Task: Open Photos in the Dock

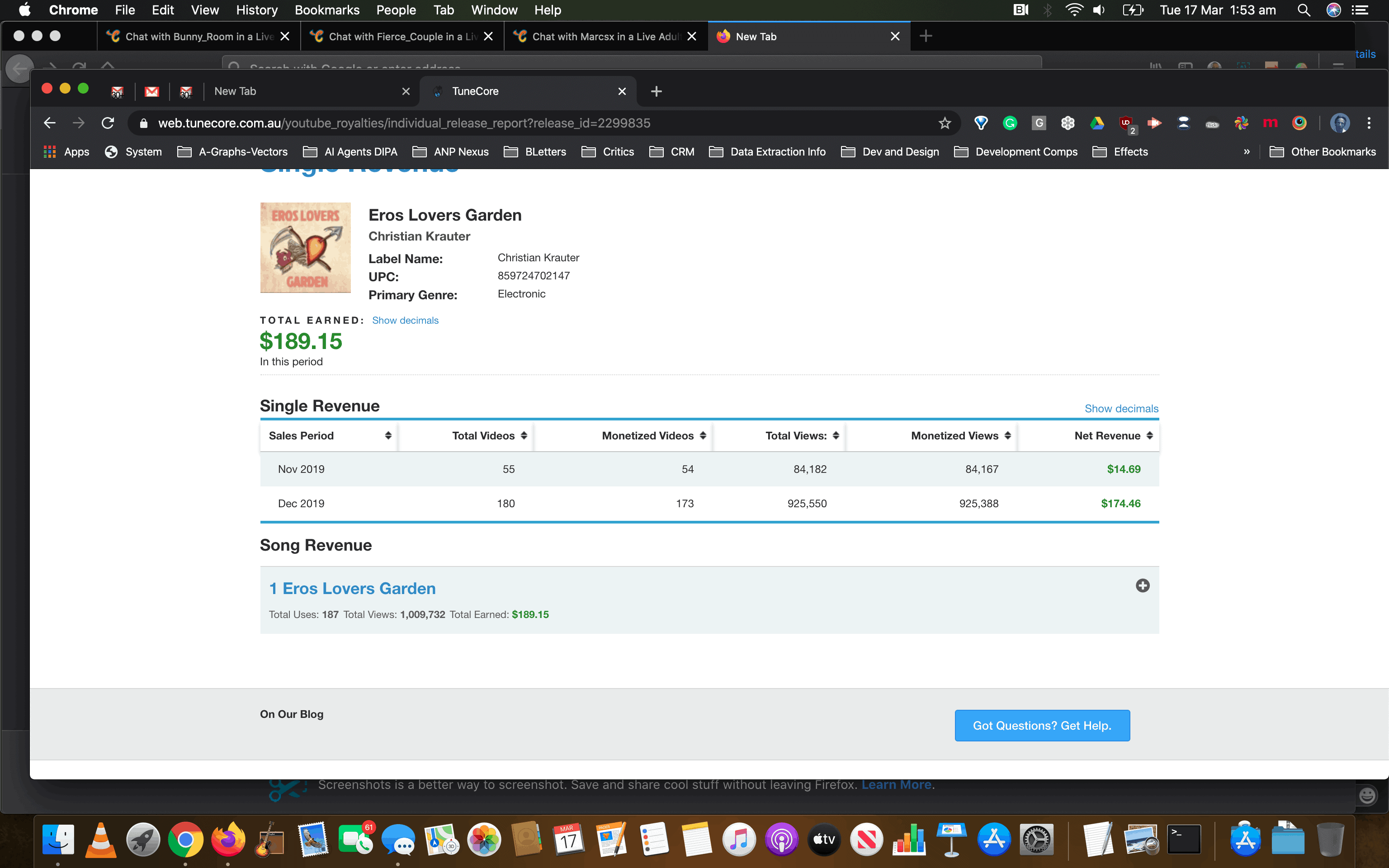Action: 484,840
